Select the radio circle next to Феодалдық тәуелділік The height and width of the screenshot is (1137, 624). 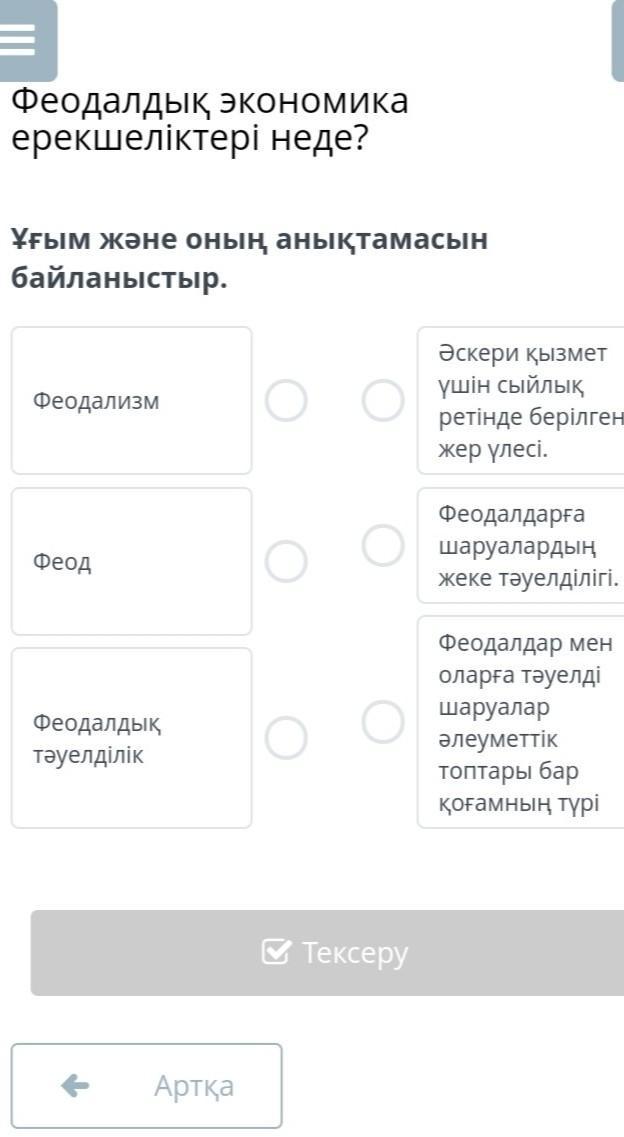[286, 738]
